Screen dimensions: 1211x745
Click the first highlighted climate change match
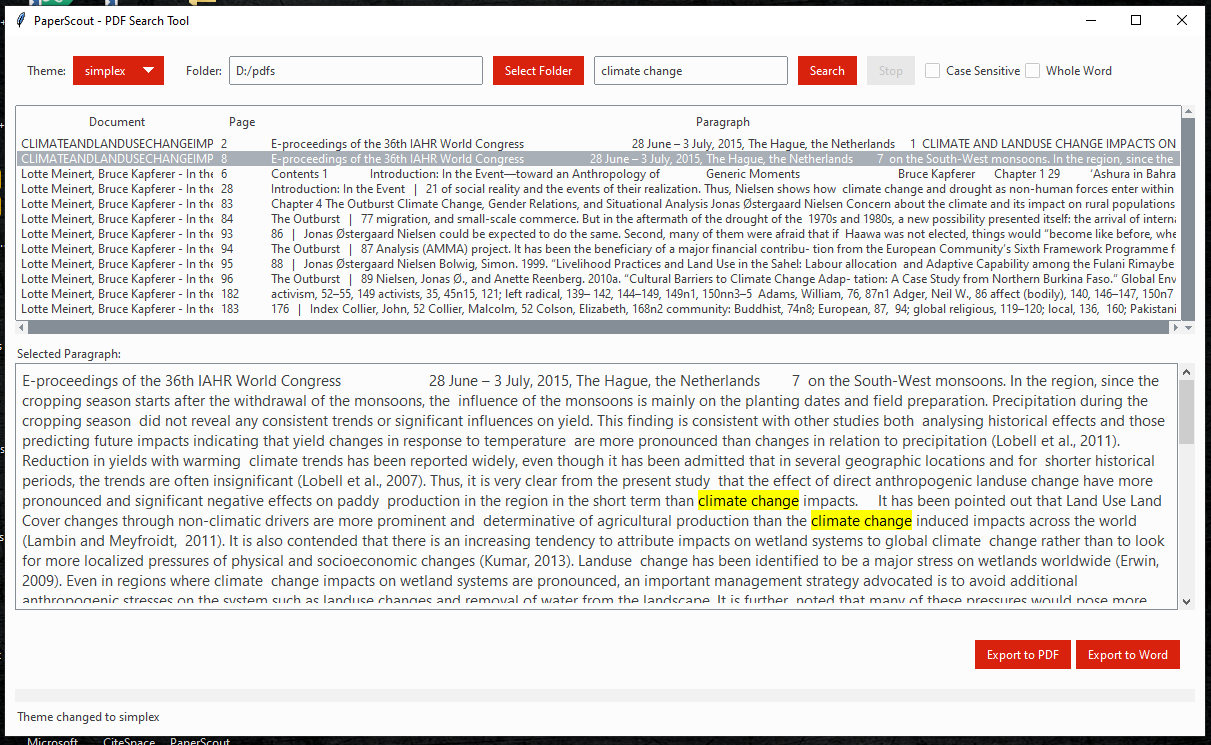pyautogui.click(x=748, y=501)
